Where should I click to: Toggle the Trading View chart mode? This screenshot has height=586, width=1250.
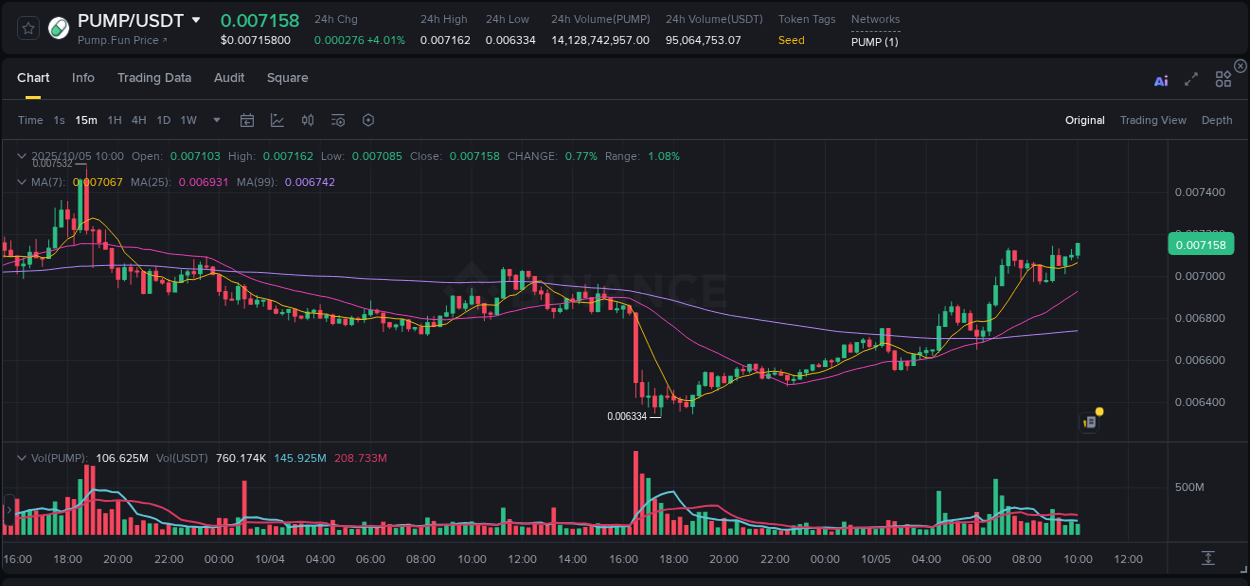click(x=1153, y=120)
